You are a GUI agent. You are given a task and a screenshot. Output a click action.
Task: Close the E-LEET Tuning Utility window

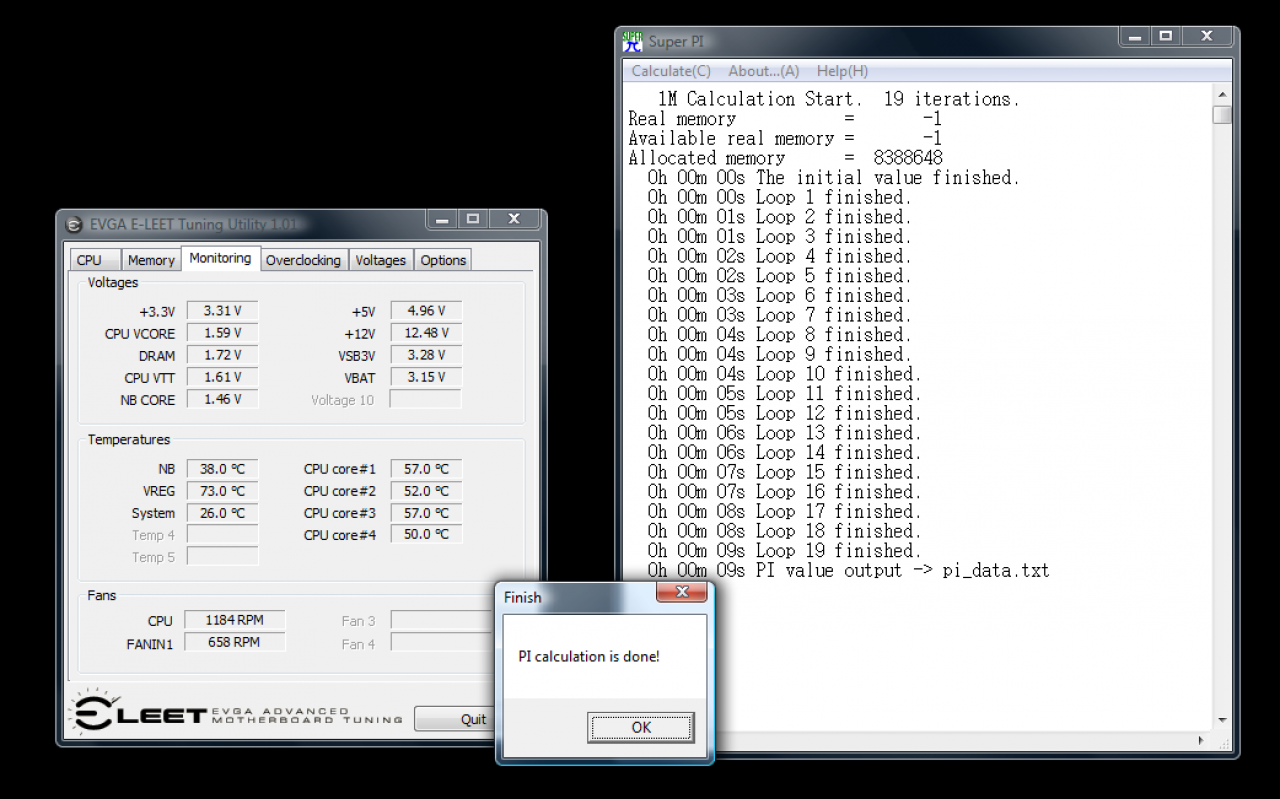pos(513,219)
